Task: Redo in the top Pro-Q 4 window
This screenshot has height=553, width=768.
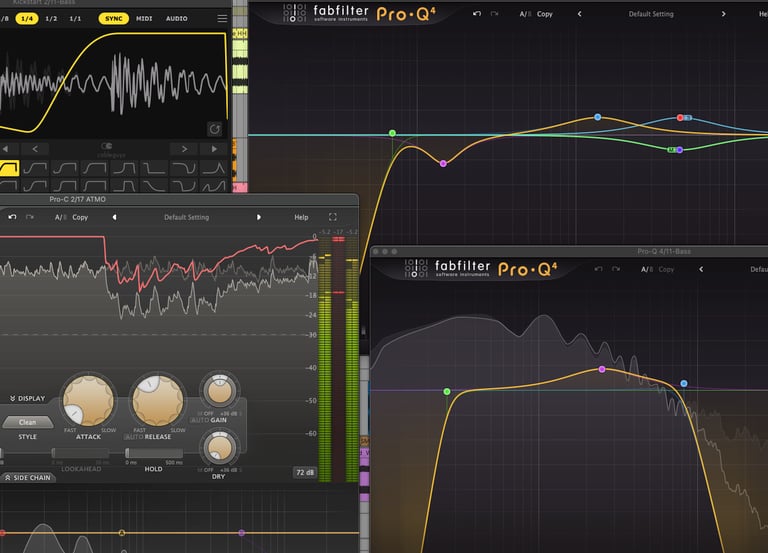Action: tap(494, 14)
